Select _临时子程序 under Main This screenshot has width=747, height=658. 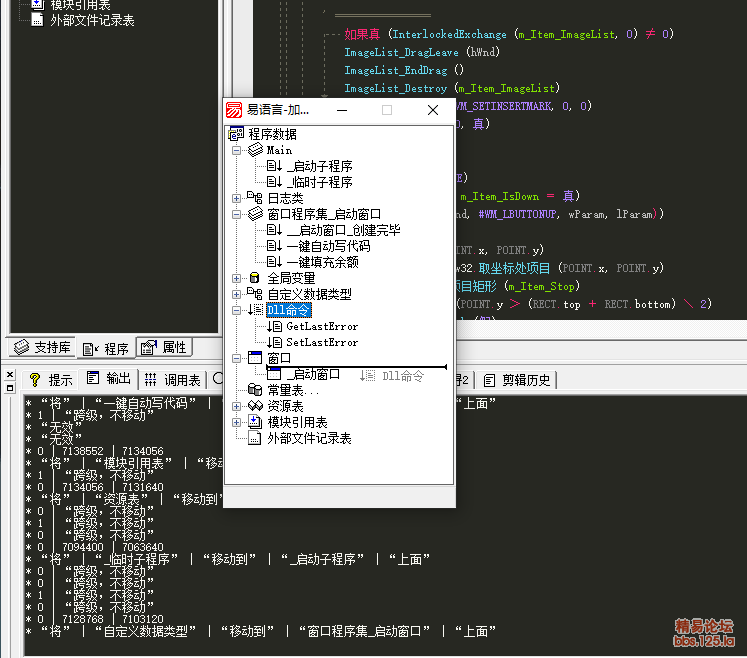(319, 182)
